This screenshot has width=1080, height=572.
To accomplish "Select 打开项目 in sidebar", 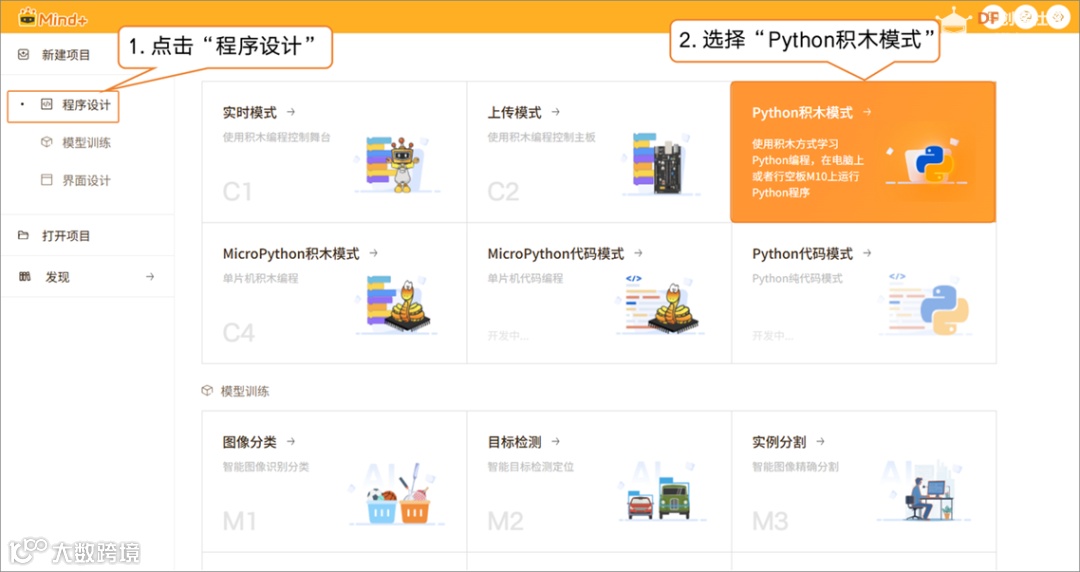I will (65, 236).
